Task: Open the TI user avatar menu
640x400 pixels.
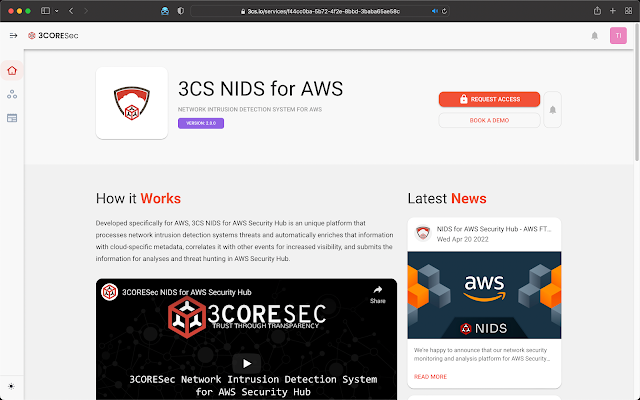Action: coord(618,36)
